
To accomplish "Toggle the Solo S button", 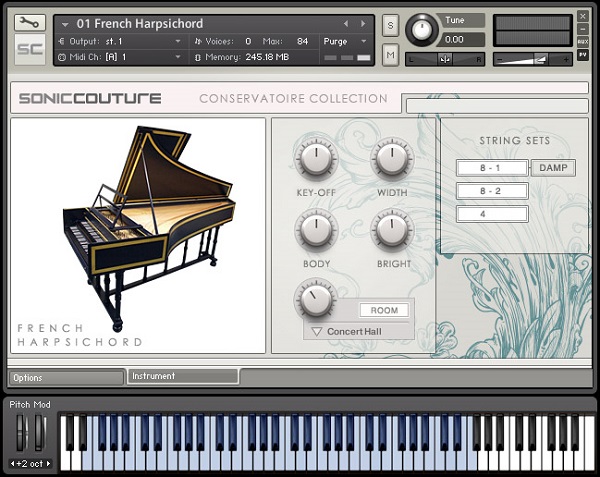I will tap(390, 25).
